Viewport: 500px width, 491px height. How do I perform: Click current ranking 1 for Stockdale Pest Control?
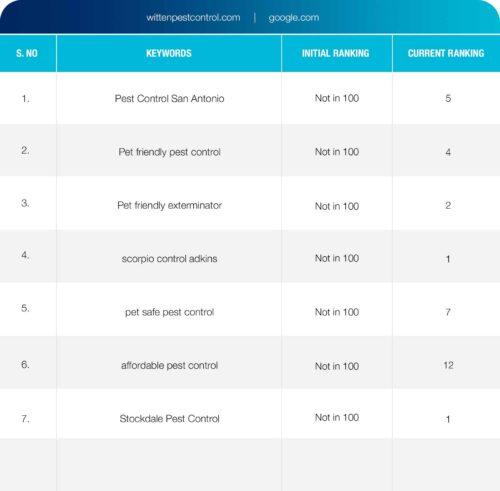pos(448,419)
